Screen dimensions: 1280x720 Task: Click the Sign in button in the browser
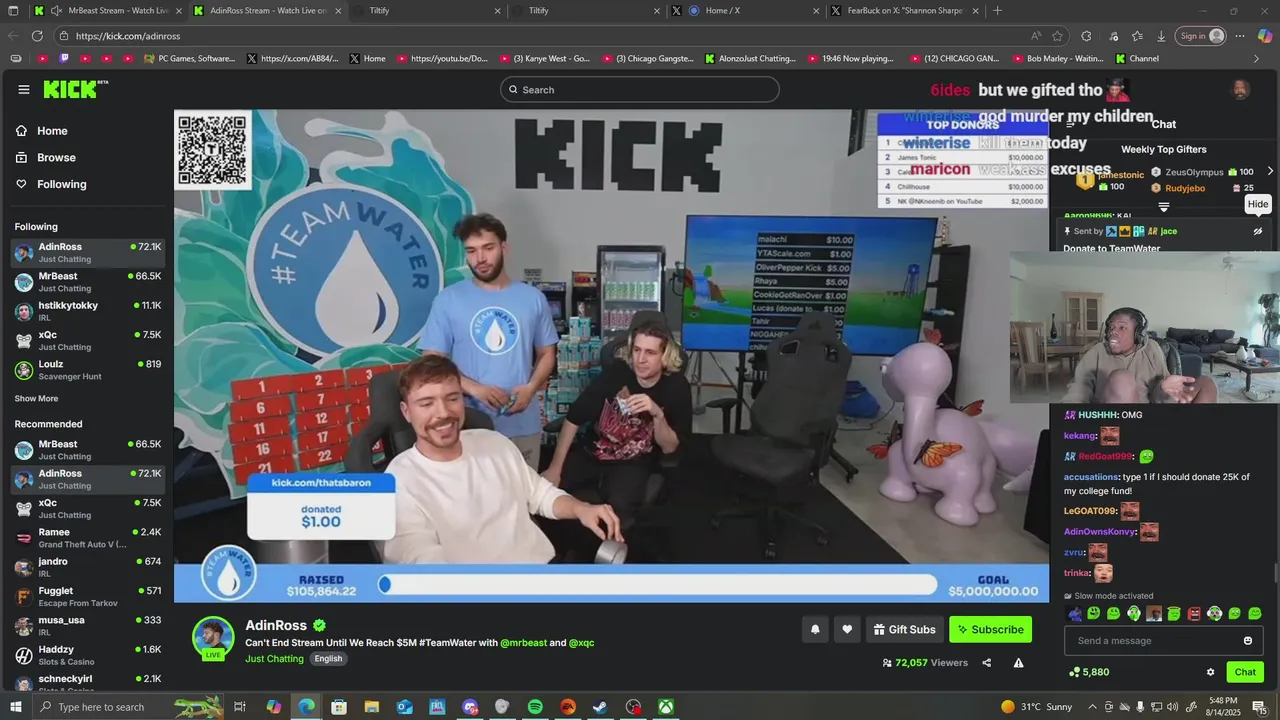(1200, 36)
